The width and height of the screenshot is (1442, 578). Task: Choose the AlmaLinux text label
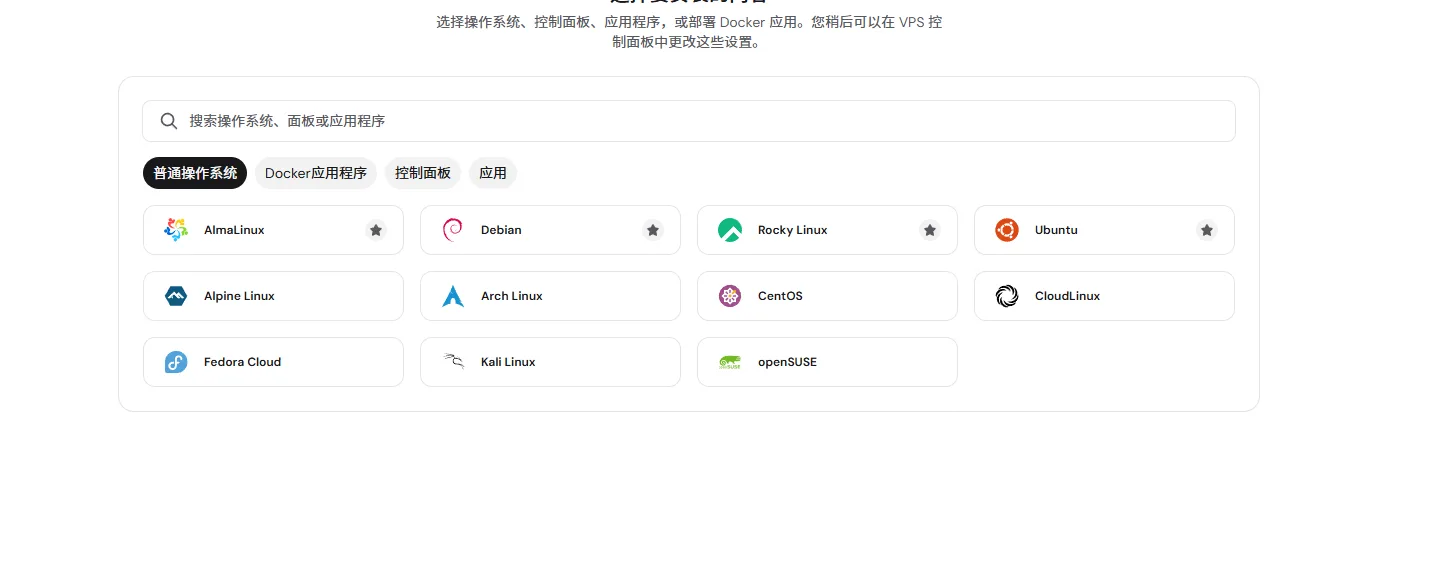[x=234, y=230]
